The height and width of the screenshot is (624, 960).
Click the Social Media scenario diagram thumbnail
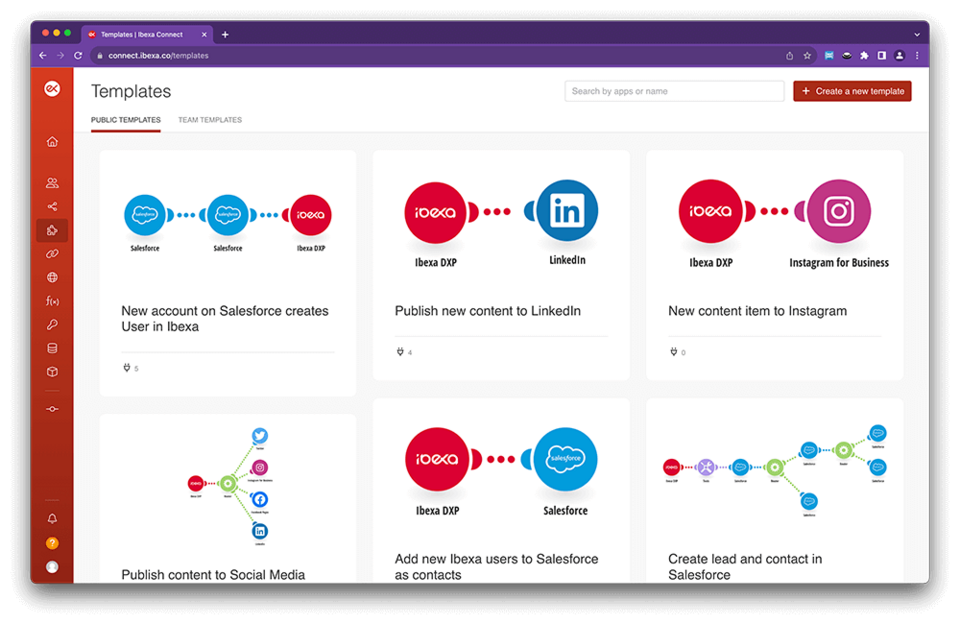coord(230,486)
